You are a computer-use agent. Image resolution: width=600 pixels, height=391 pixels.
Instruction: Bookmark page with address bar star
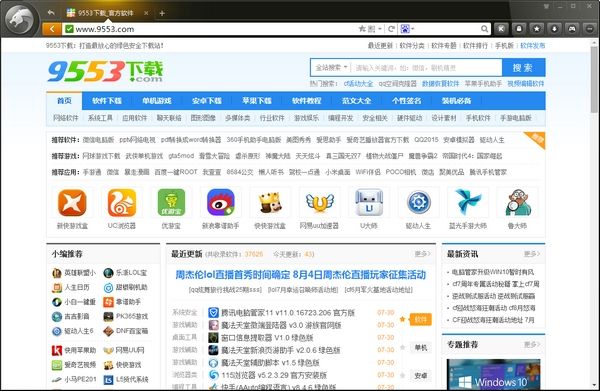362,29
